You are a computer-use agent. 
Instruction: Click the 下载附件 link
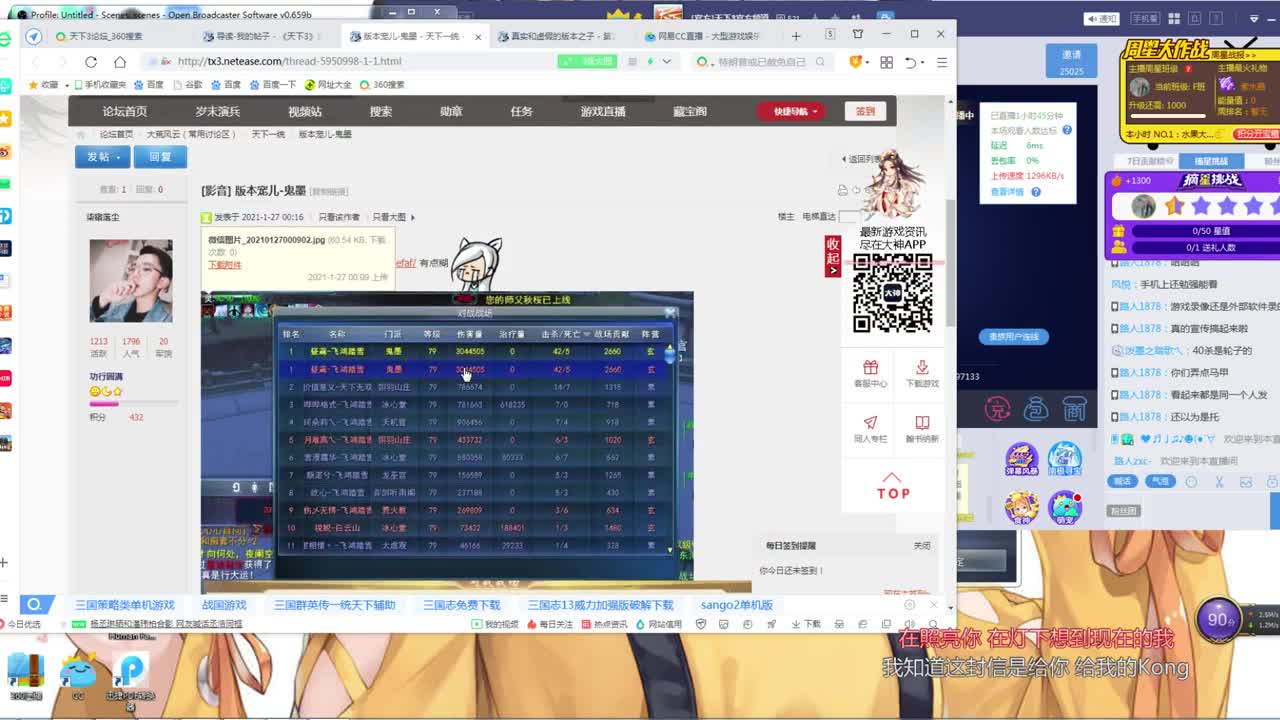(225, 265)
